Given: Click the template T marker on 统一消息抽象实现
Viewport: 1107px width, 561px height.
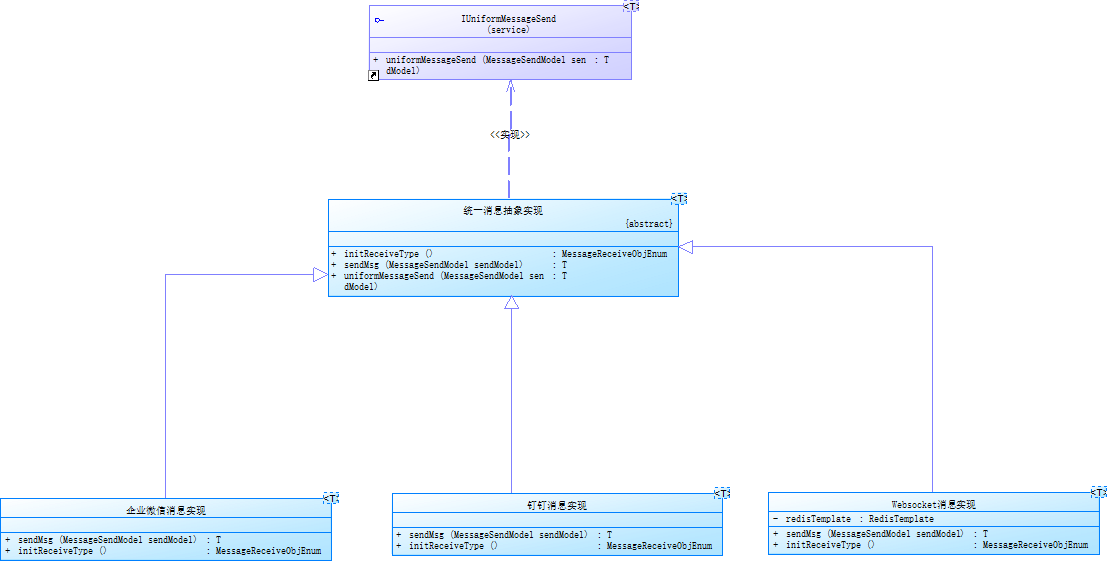Looking at the screenshot, I should tap(679, 199).
